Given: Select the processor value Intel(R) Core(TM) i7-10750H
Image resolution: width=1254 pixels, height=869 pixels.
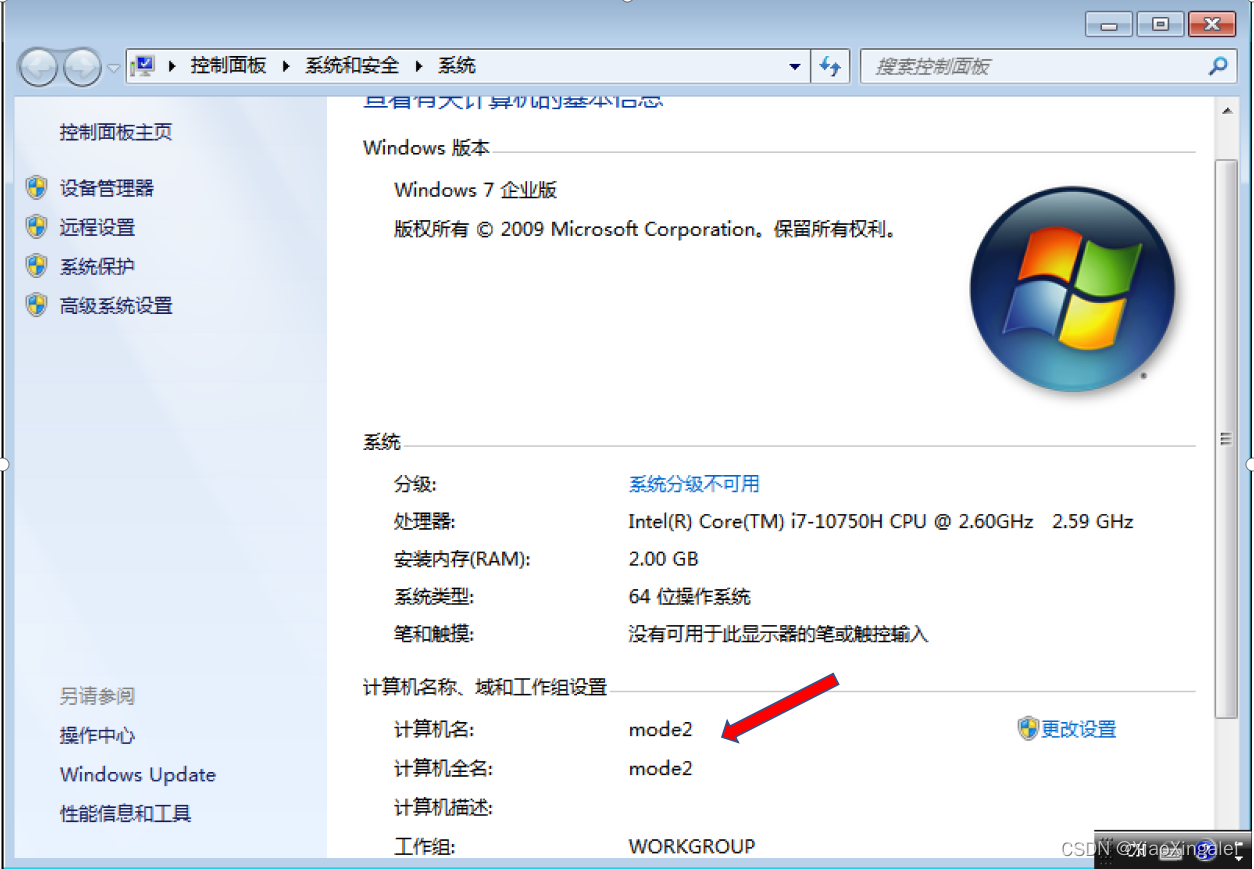Looking at the screenshot, I should pyautogui.click(x=881, y=522).
